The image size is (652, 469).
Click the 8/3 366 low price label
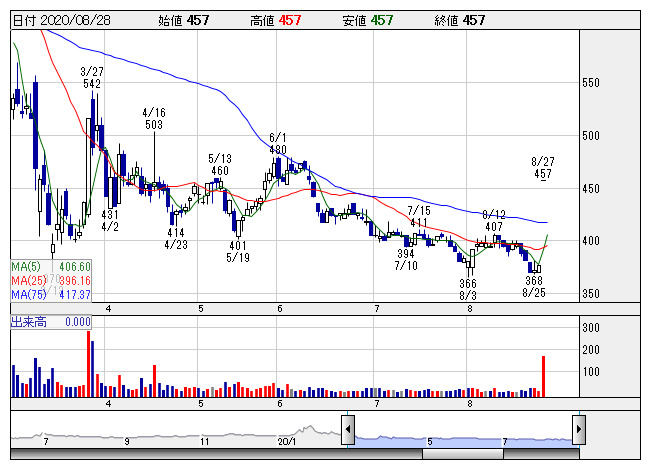click(469, 290)
